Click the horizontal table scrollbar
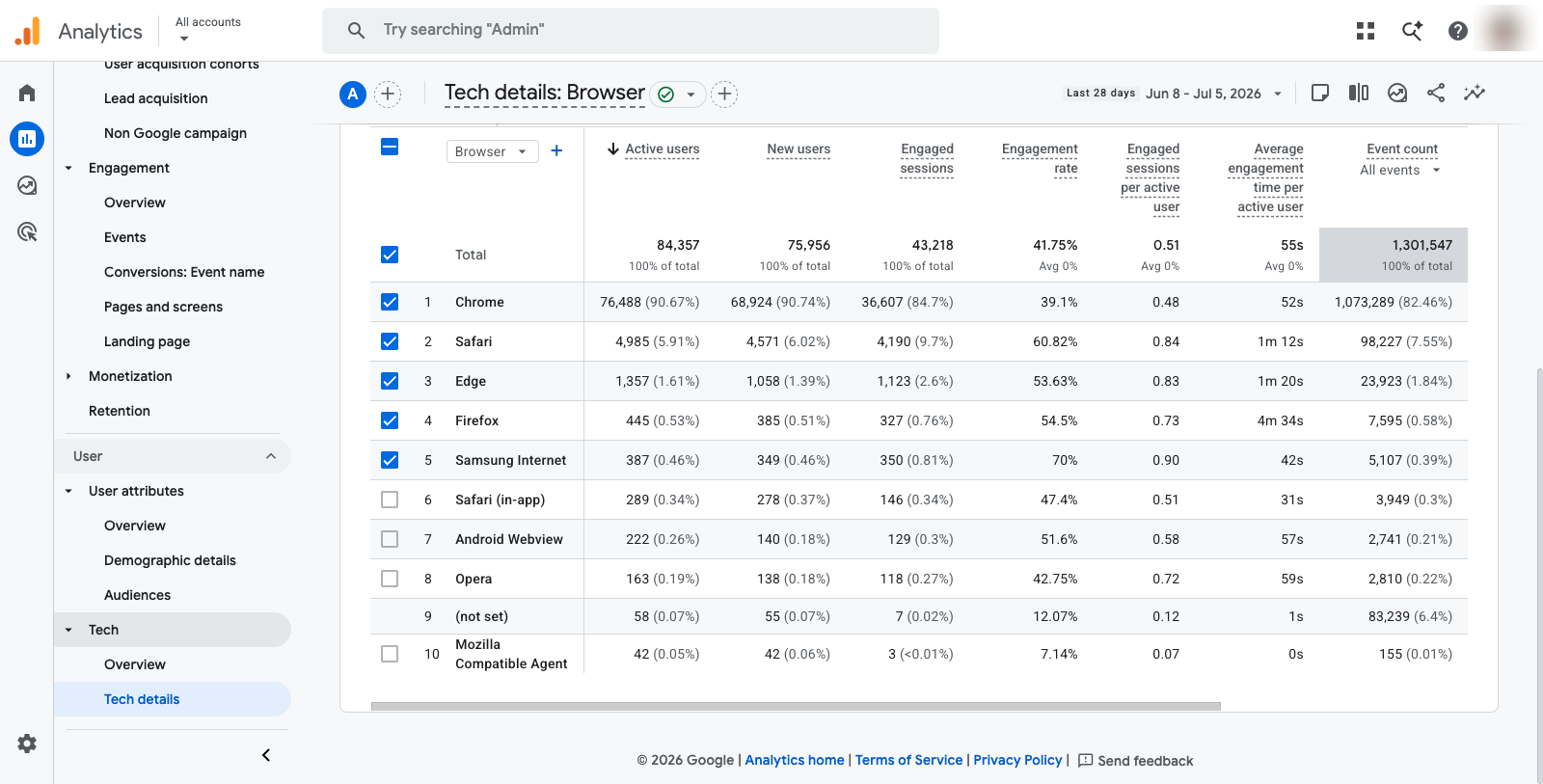Screen dimensions: 1543x784 click(796, 706)
